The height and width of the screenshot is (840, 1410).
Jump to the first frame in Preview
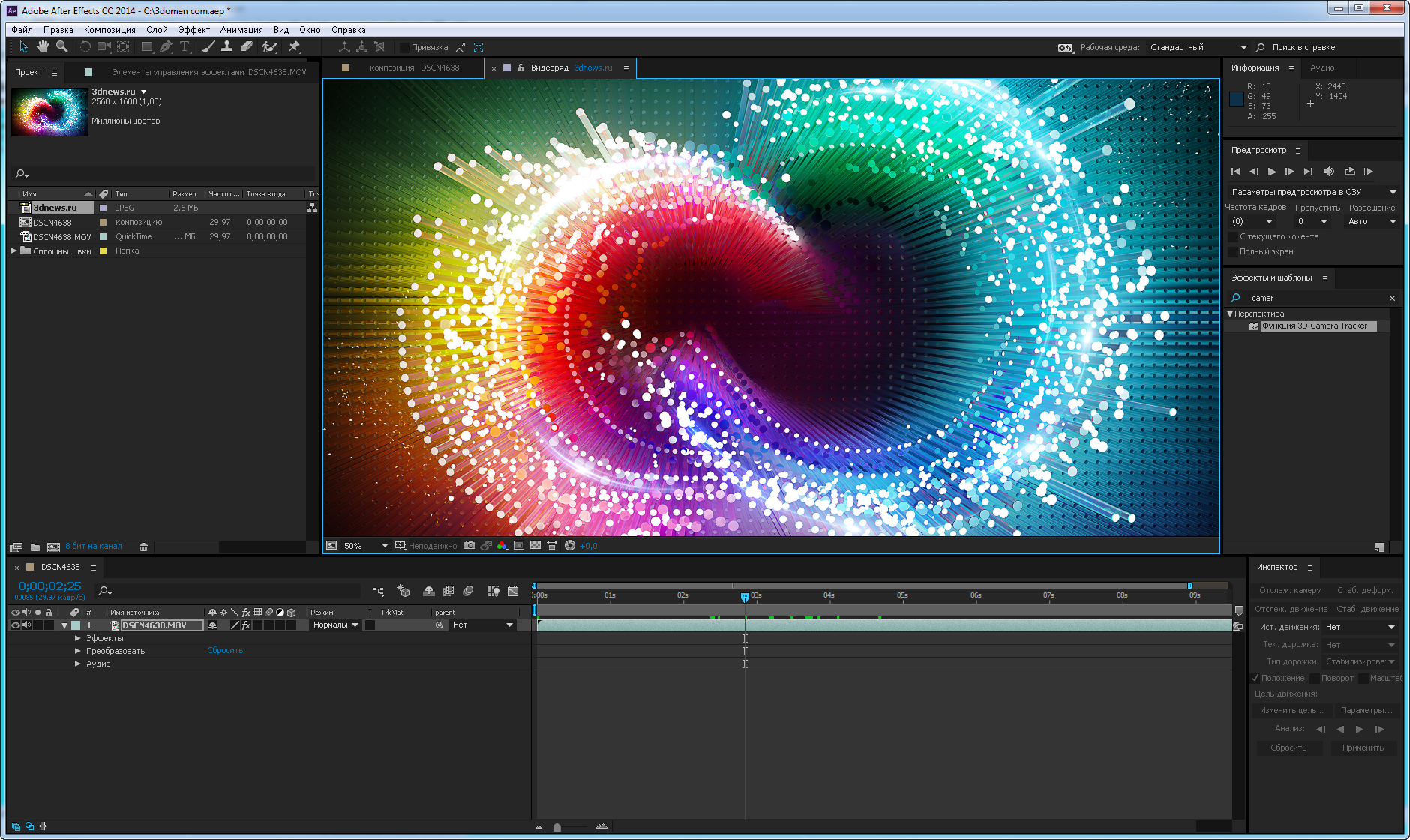click(1235, 172)
